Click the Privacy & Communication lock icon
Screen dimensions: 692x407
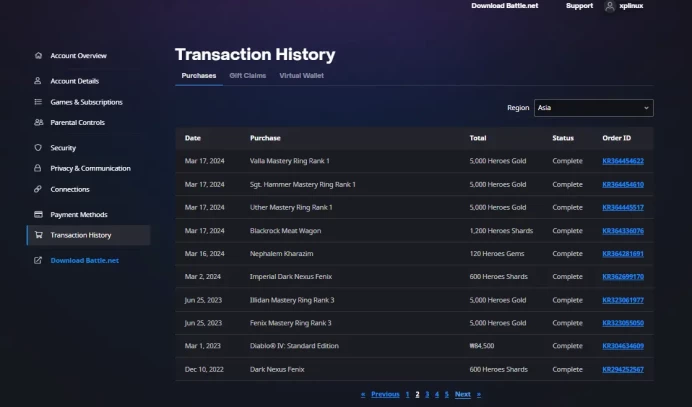[38, 168]
